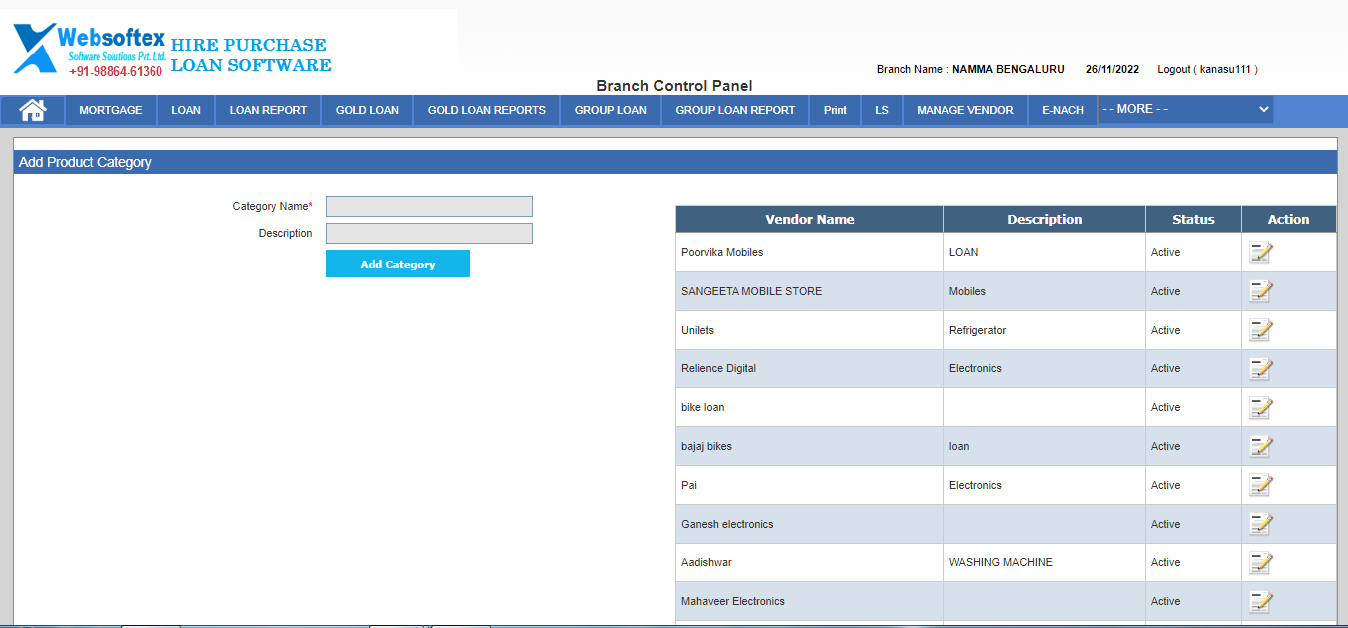Open the MANAGE VENDOR menu
This screenshot has height=628, width=1348.
tap(965, 110)
